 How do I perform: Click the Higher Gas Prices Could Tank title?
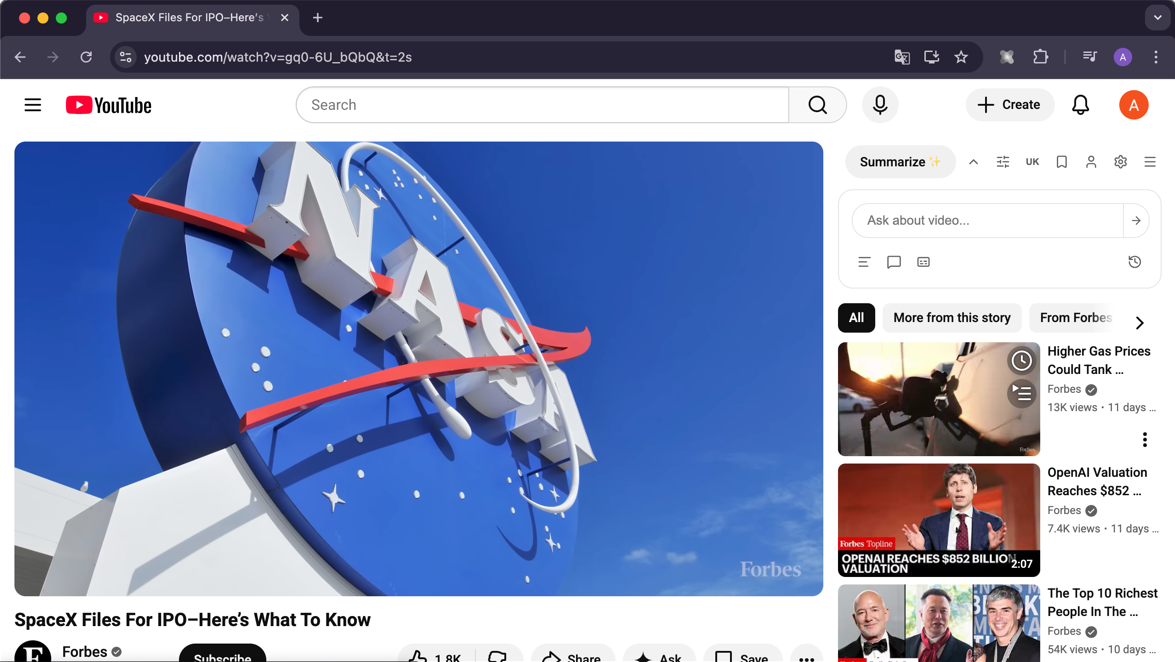click(x=1099, y=360)
